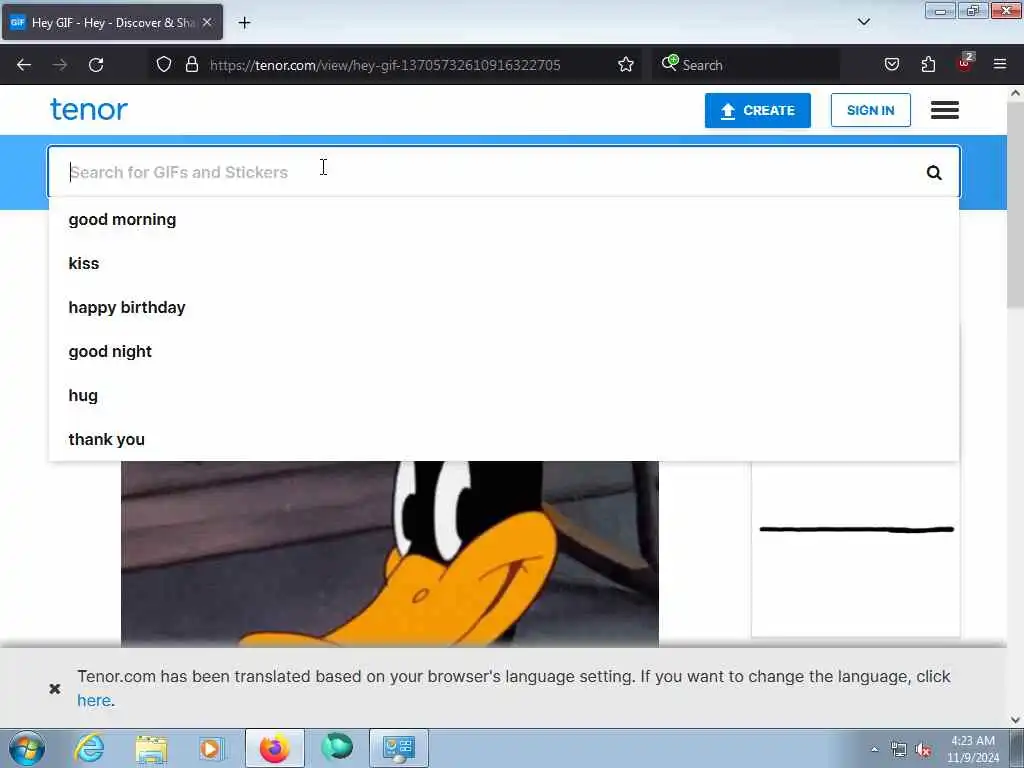This screenshot has height=768, width=1024.
Task: Click the muted volume tray icon
Action: (923, 750)
